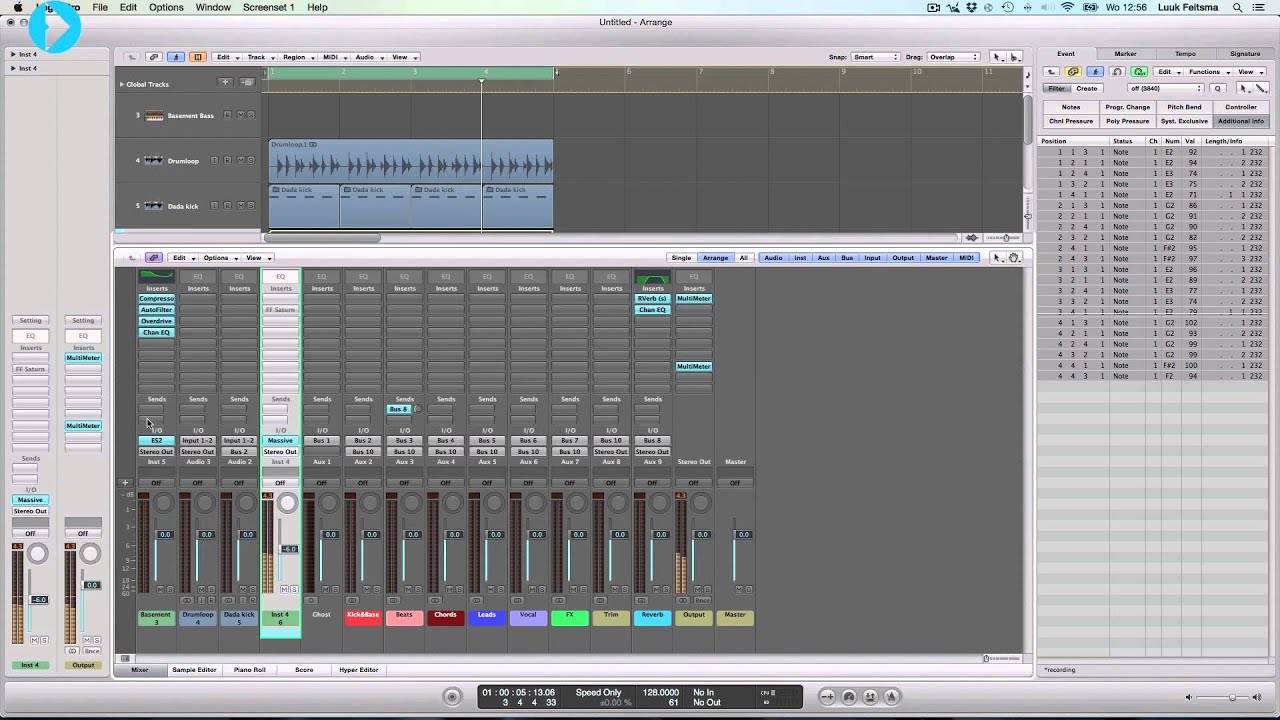Click the FF Saturn insert slot
Image resolution: width=1280 pixels, height=720 pixels.
click(x=280, y=310)
